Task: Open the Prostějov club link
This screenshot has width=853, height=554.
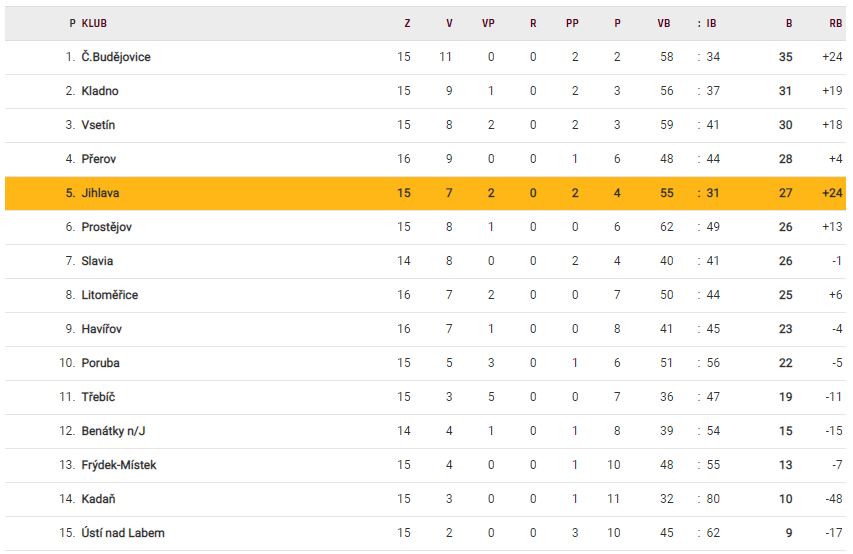Action: click(107, 227)
